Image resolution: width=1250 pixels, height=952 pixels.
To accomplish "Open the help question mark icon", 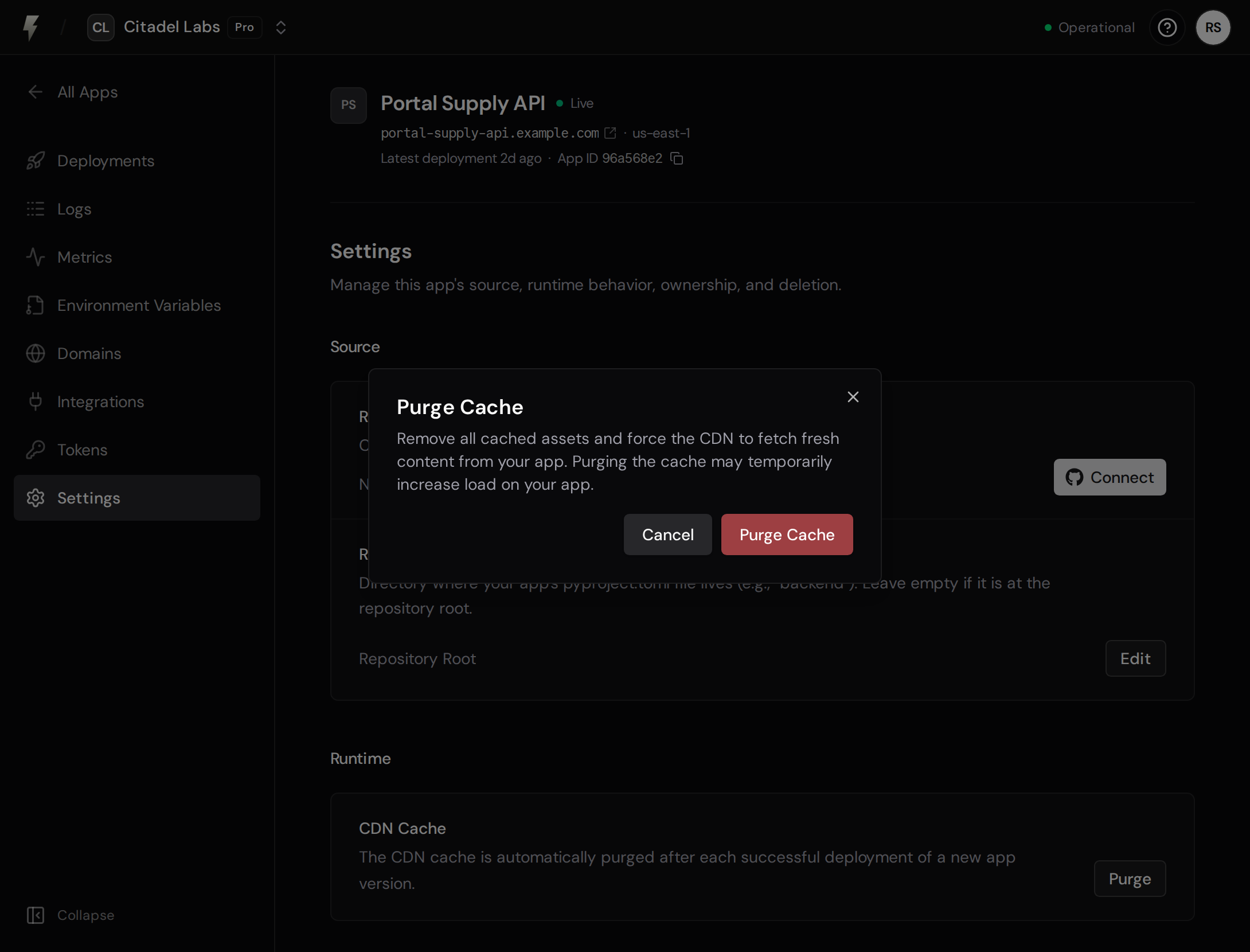I will pos(1167,28).
